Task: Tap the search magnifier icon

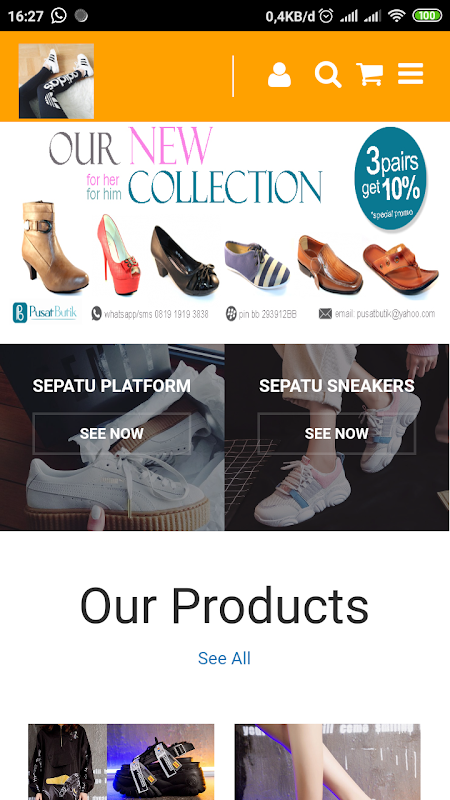Action: click(x=328, y=75)
